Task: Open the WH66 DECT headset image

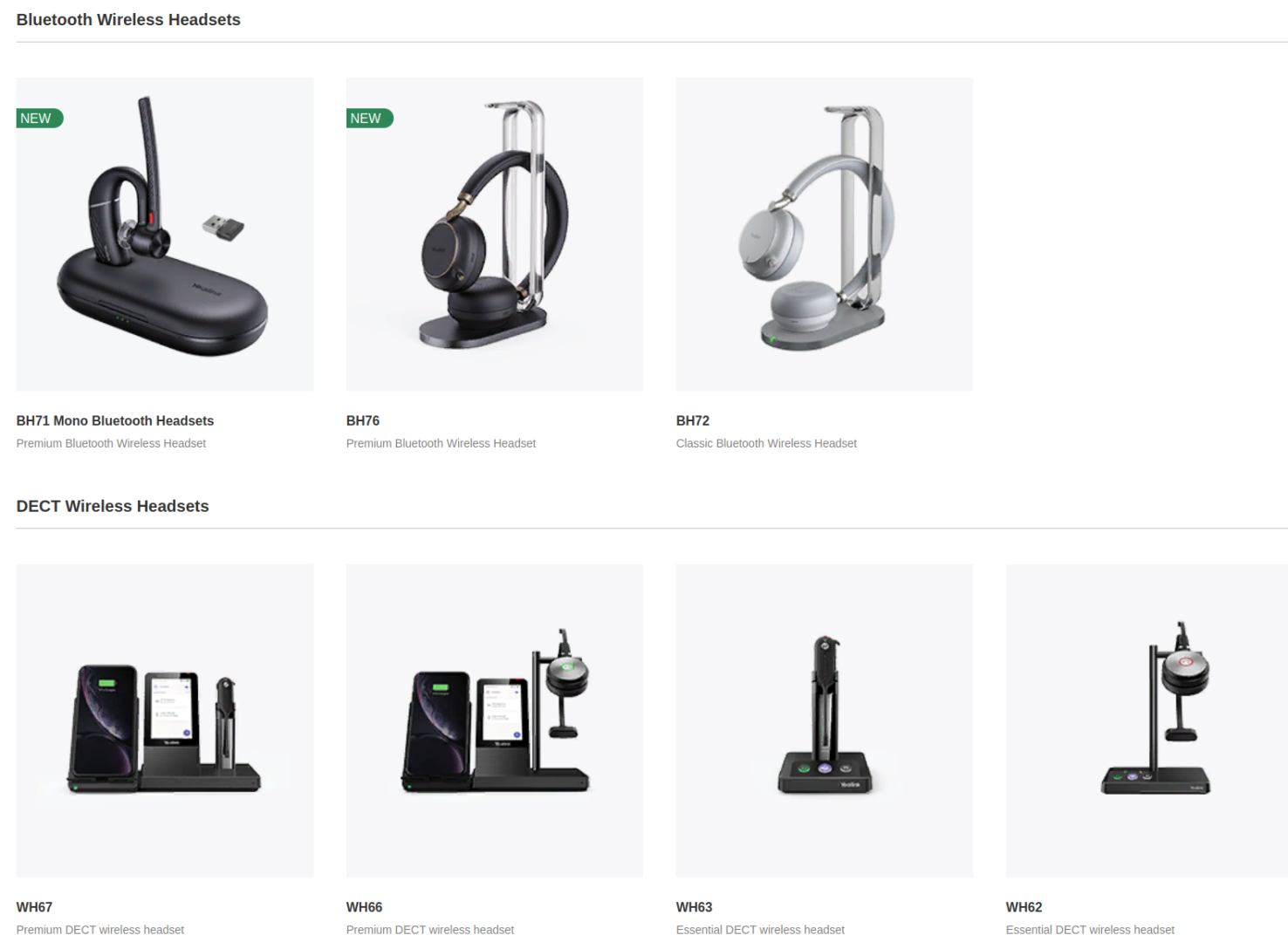Action: 495,720
